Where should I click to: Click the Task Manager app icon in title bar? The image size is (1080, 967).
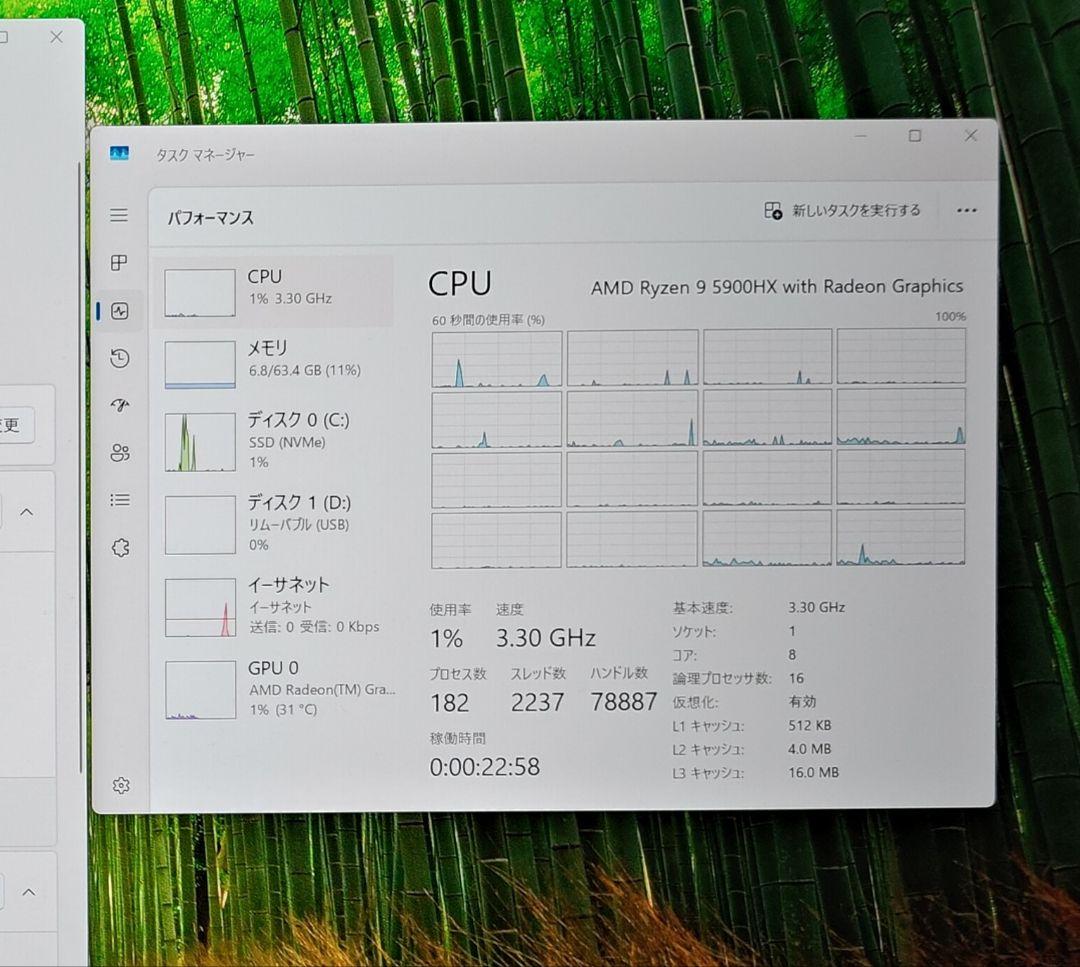coord(119,153)
